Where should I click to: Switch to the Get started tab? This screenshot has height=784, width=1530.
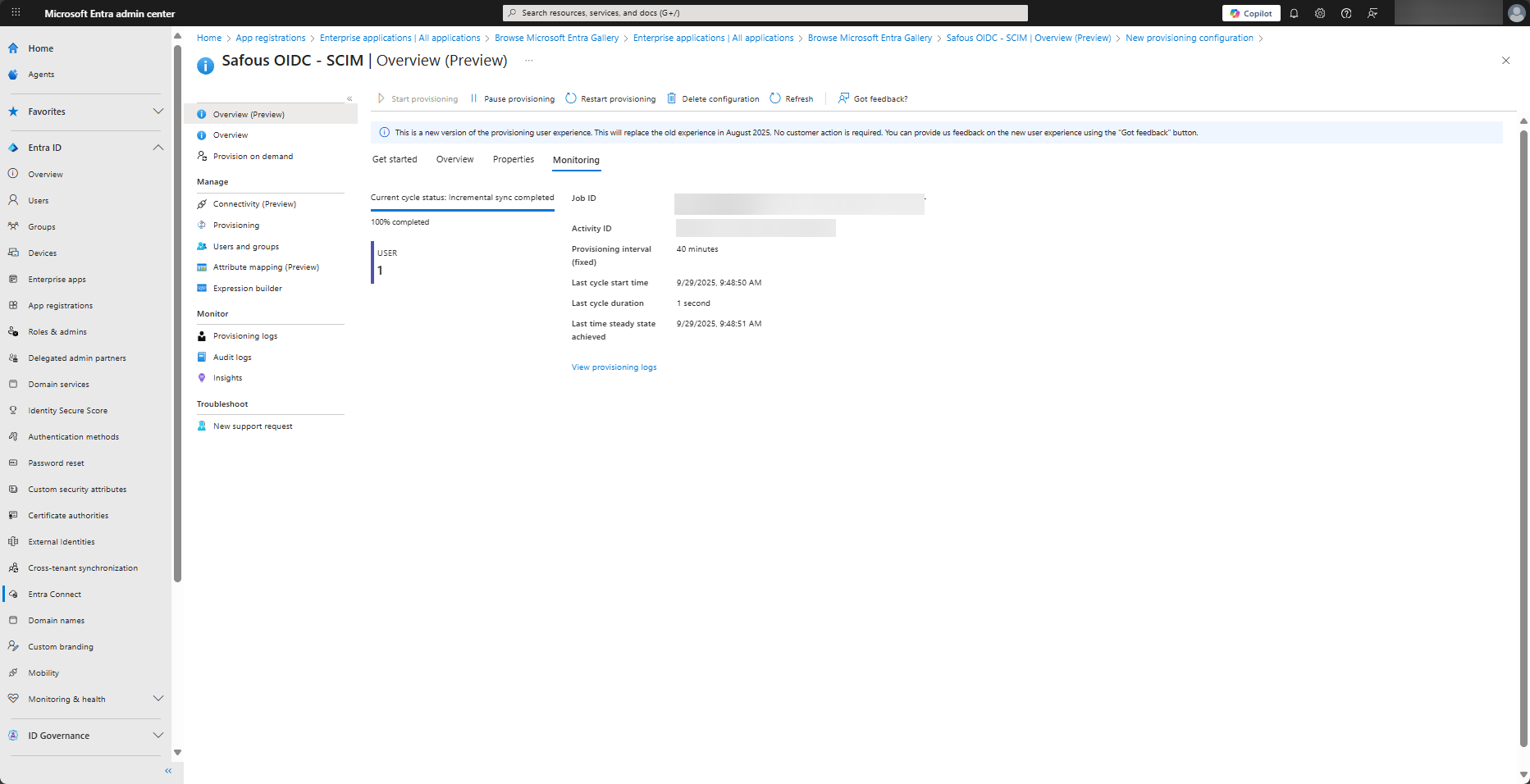pos(395,160)
